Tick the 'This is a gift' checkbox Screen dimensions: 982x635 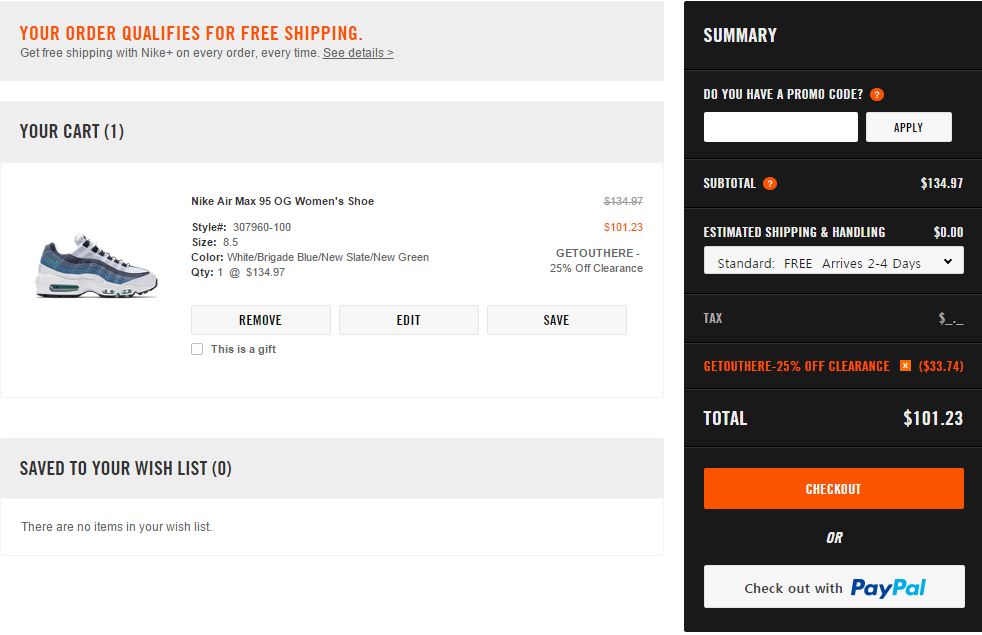[x=197, y=349]
